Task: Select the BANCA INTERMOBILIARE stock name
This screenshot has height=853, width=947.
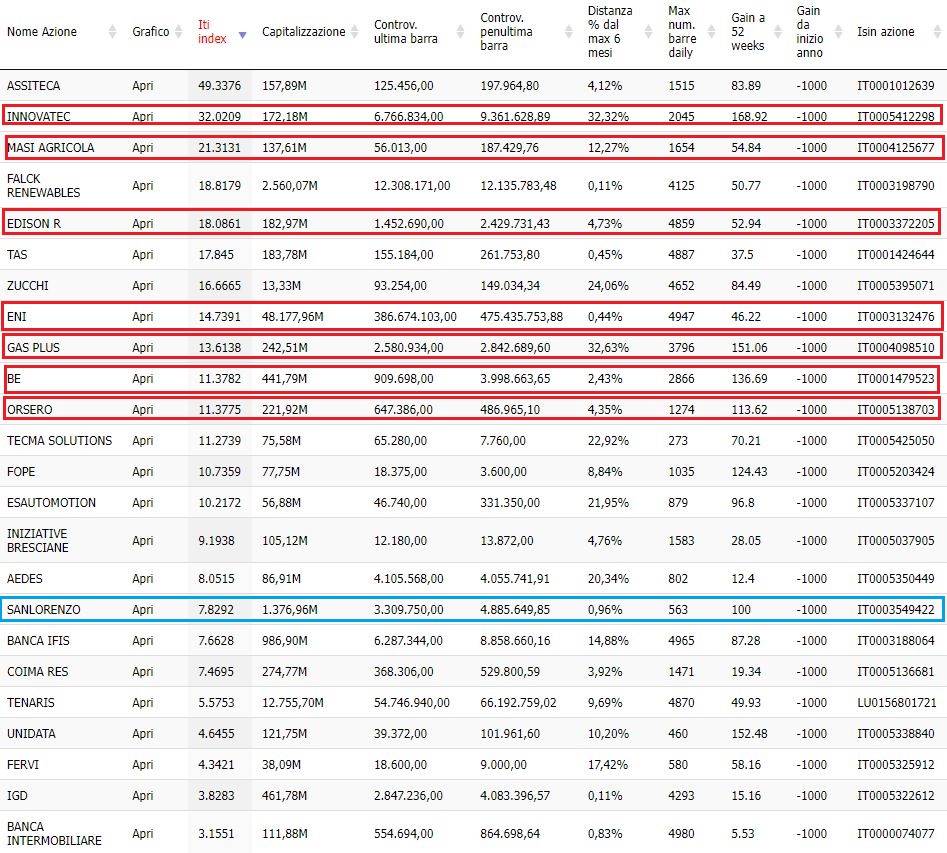Action: click(54, 834)
